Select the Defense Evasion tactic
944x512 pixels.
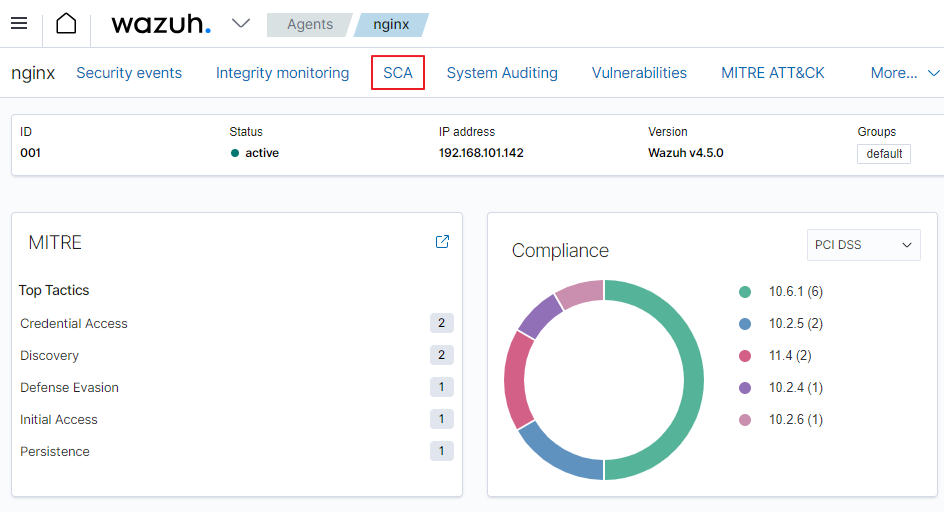(x=69, y=387)
